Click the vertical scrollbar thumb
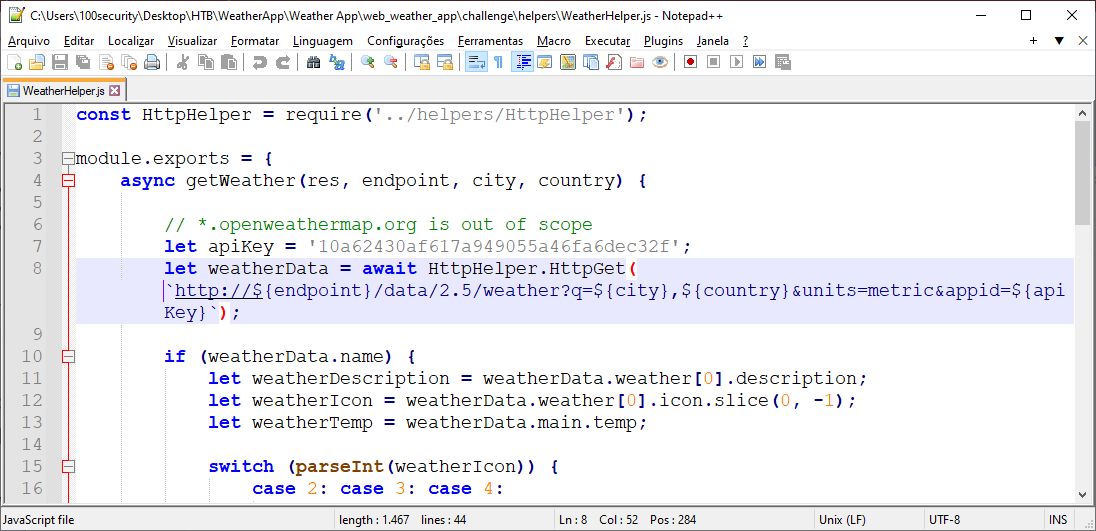 point(1083,174)
